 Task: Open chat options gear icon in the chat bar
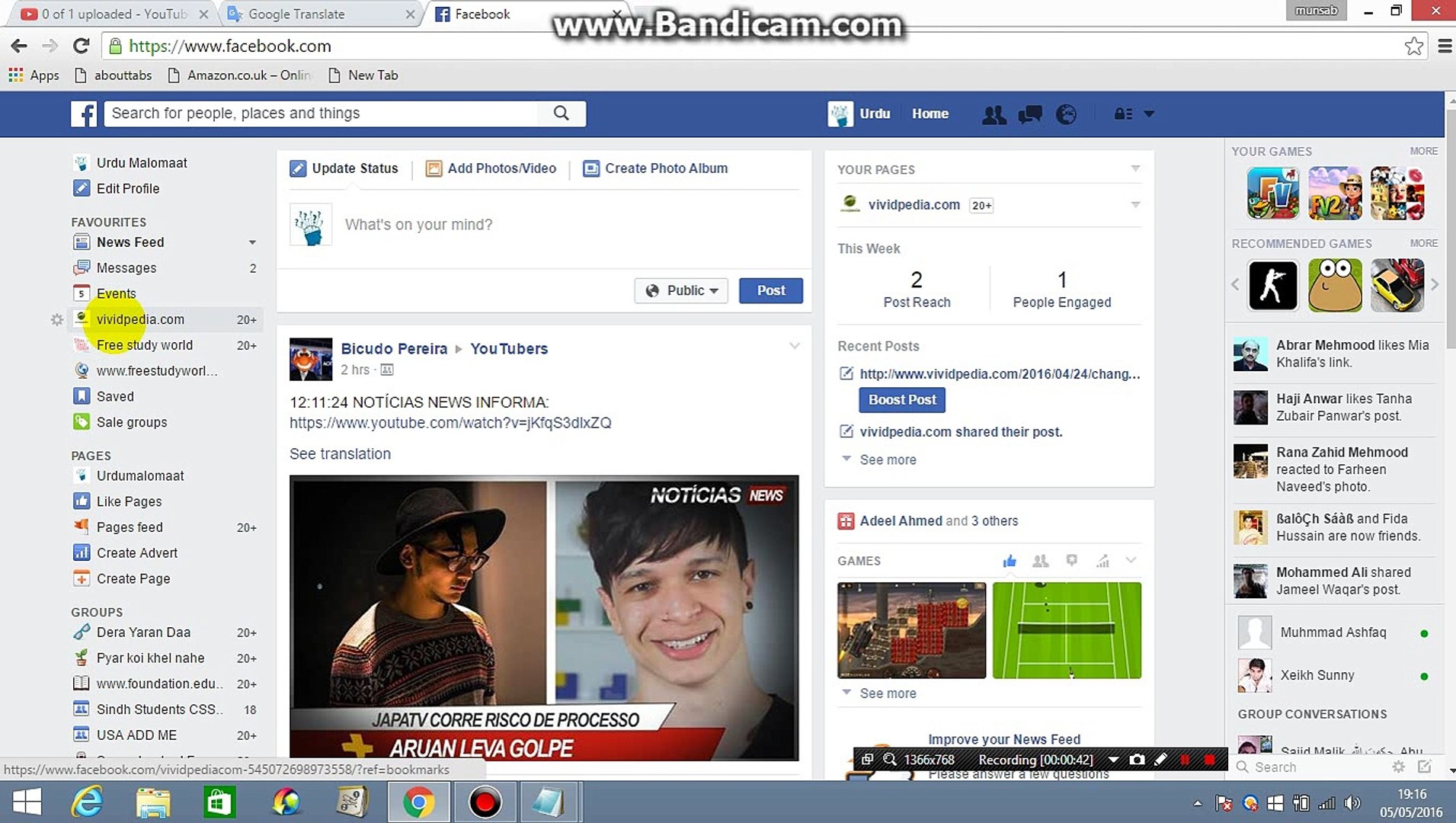pos(1399,767)
